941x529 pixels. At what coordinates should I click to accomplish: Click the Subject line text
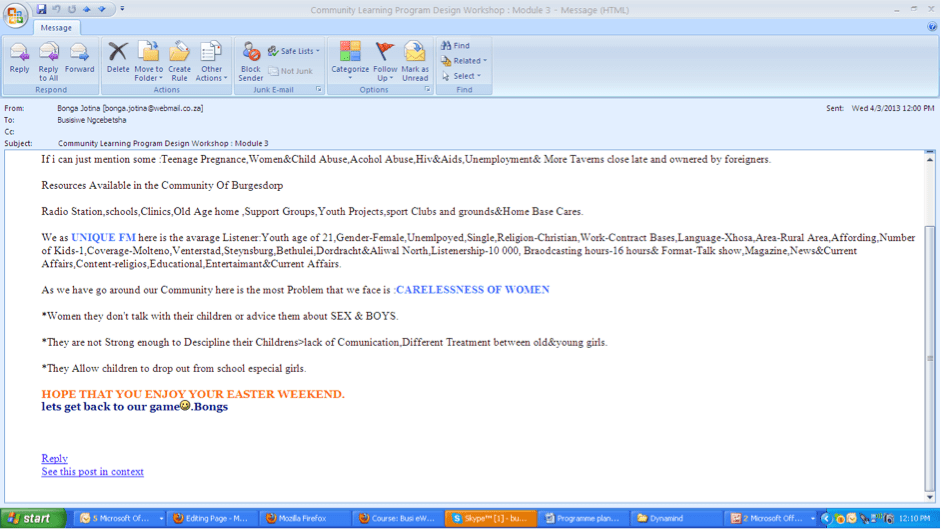click(163, 144)
